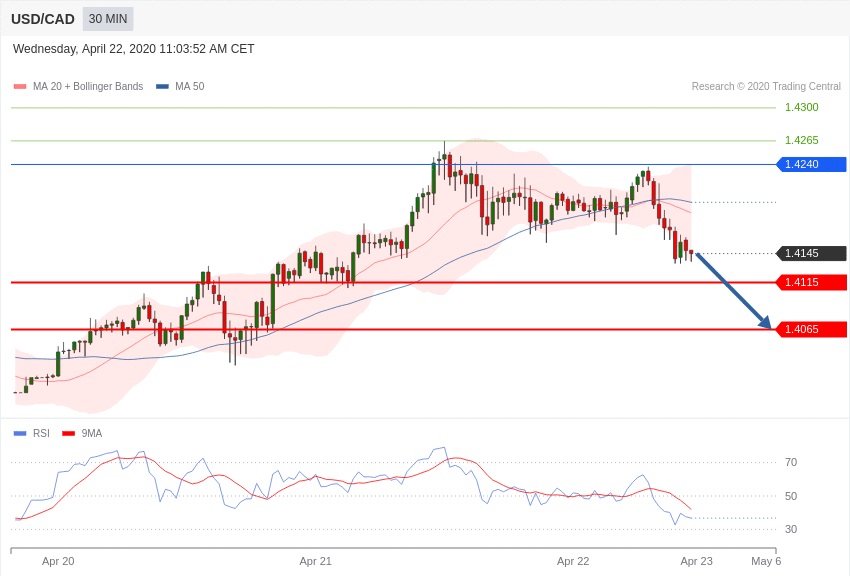Viewport: 850px width, 576px height.
Task: Click the RSI 70 axis value
Action: coord(790,462)
